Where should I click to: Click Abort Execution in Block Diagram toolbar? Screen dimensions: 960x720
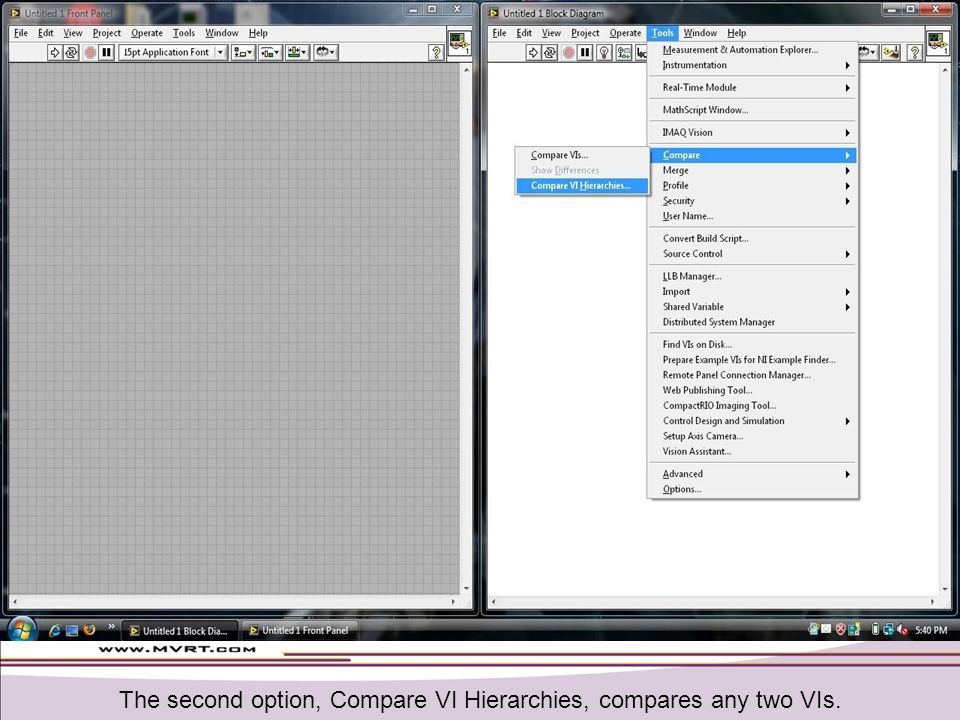pos(569,53)
